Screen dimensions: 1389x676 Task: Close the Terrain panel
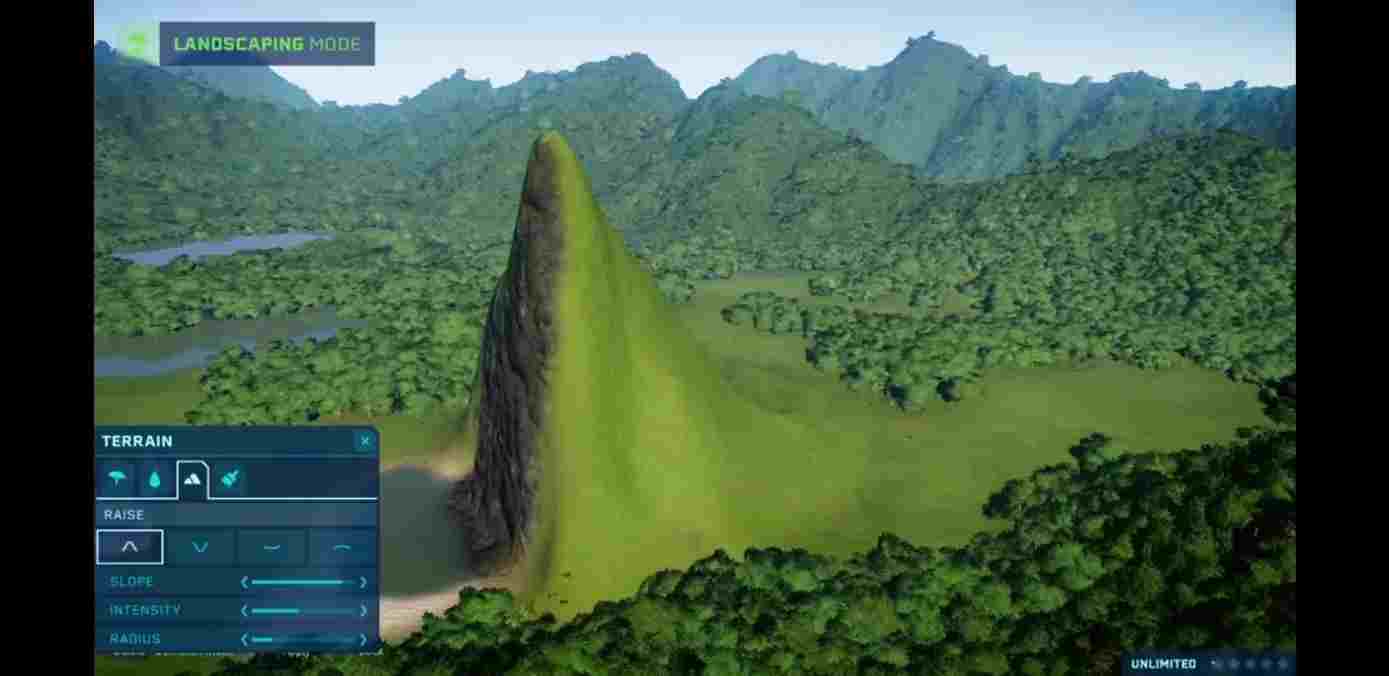point(365,441)
